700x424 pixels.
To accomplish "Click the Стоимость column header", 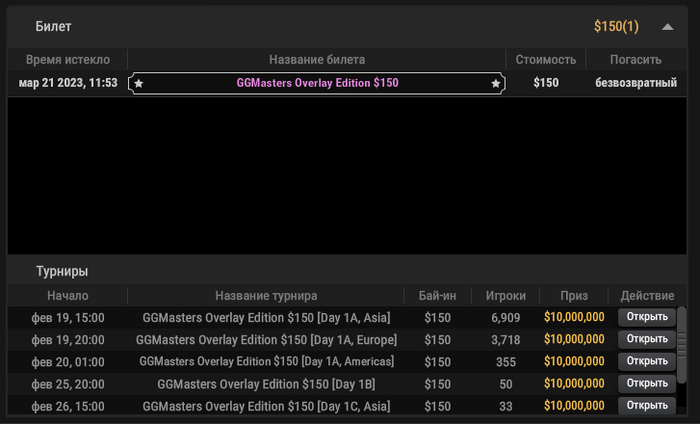I will pyautogui.click(x=546, y=59).
